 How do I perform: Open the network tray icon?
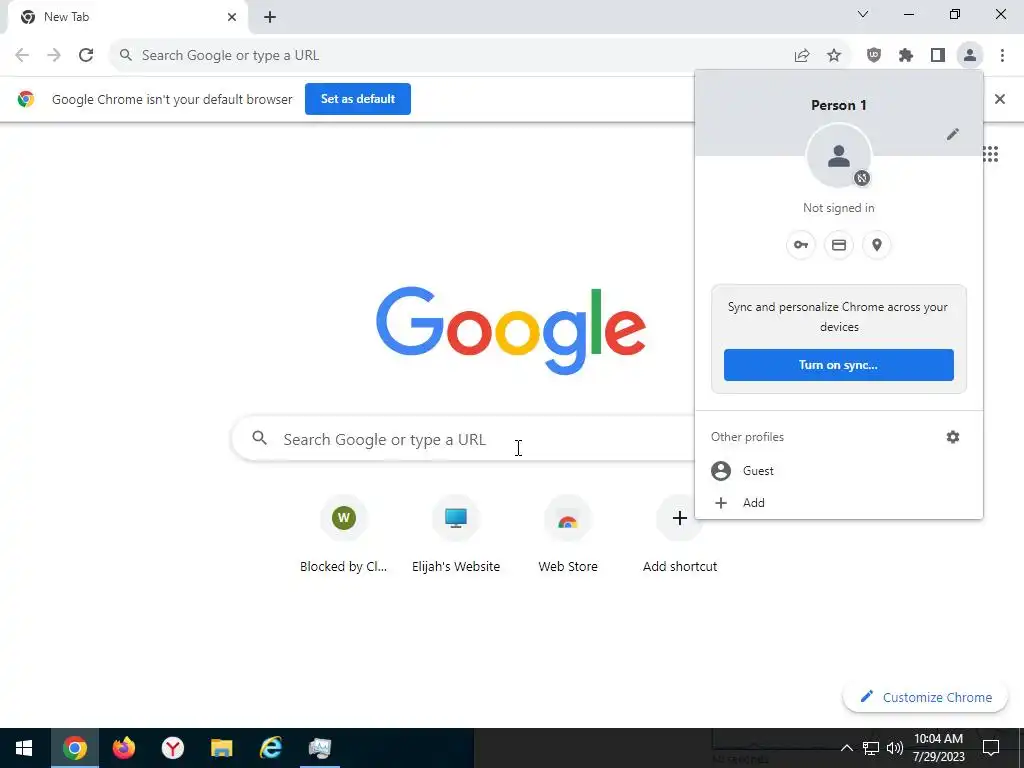(x=871, y=748)
